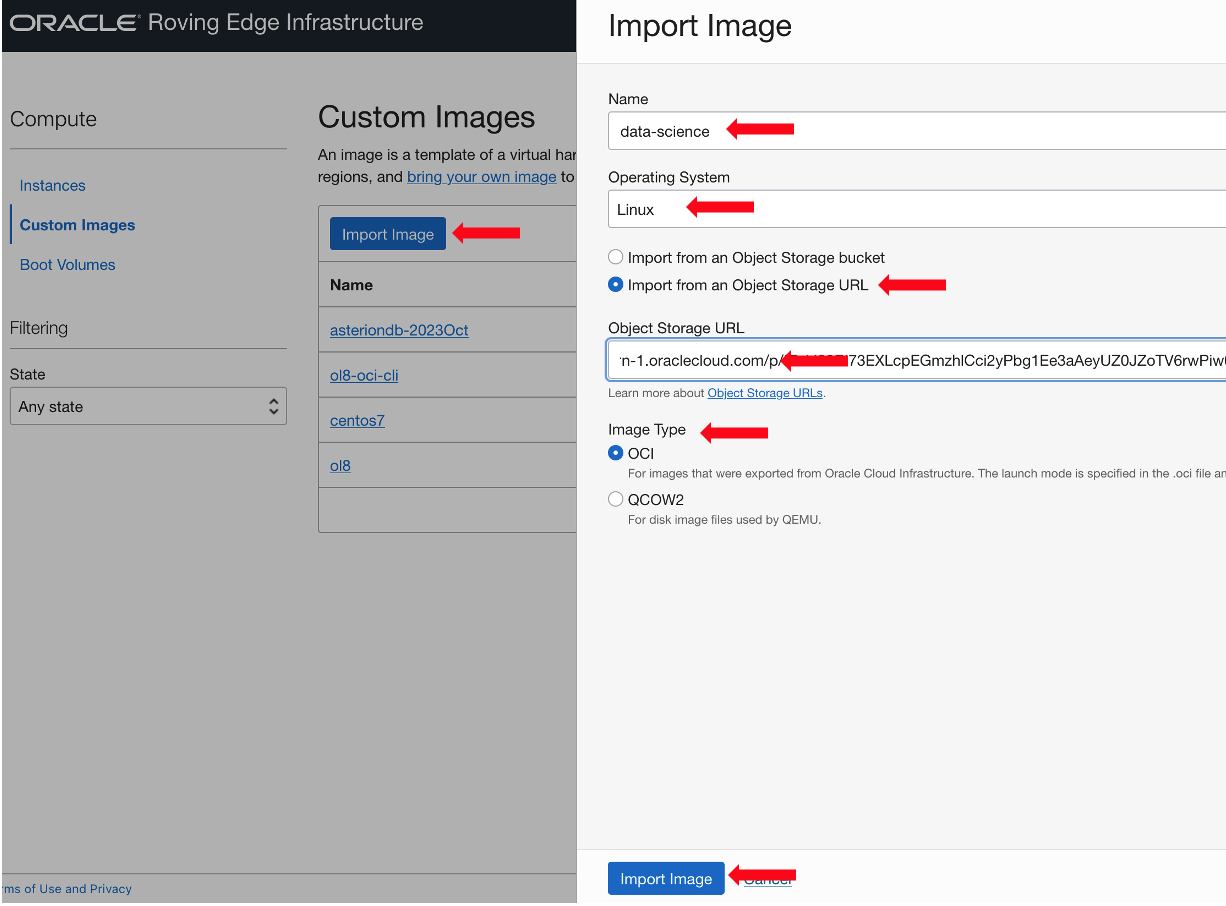Click the blue Import Image button above the list
The width and height of the screenshot is (1226, 906).
pos(387,233)
